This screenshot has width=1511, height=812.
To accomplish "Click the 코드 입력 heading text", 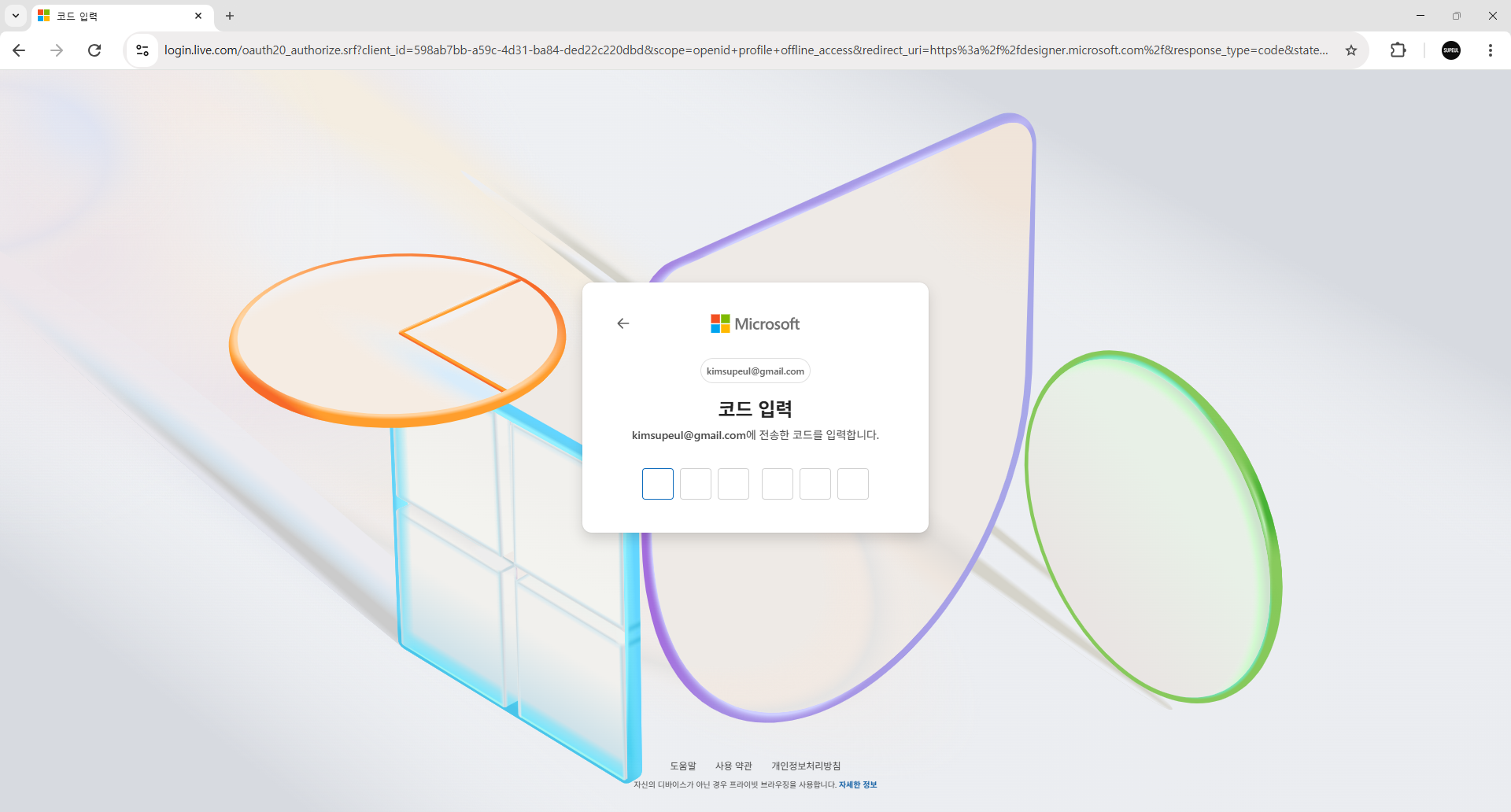I will [x=755, y=408].
